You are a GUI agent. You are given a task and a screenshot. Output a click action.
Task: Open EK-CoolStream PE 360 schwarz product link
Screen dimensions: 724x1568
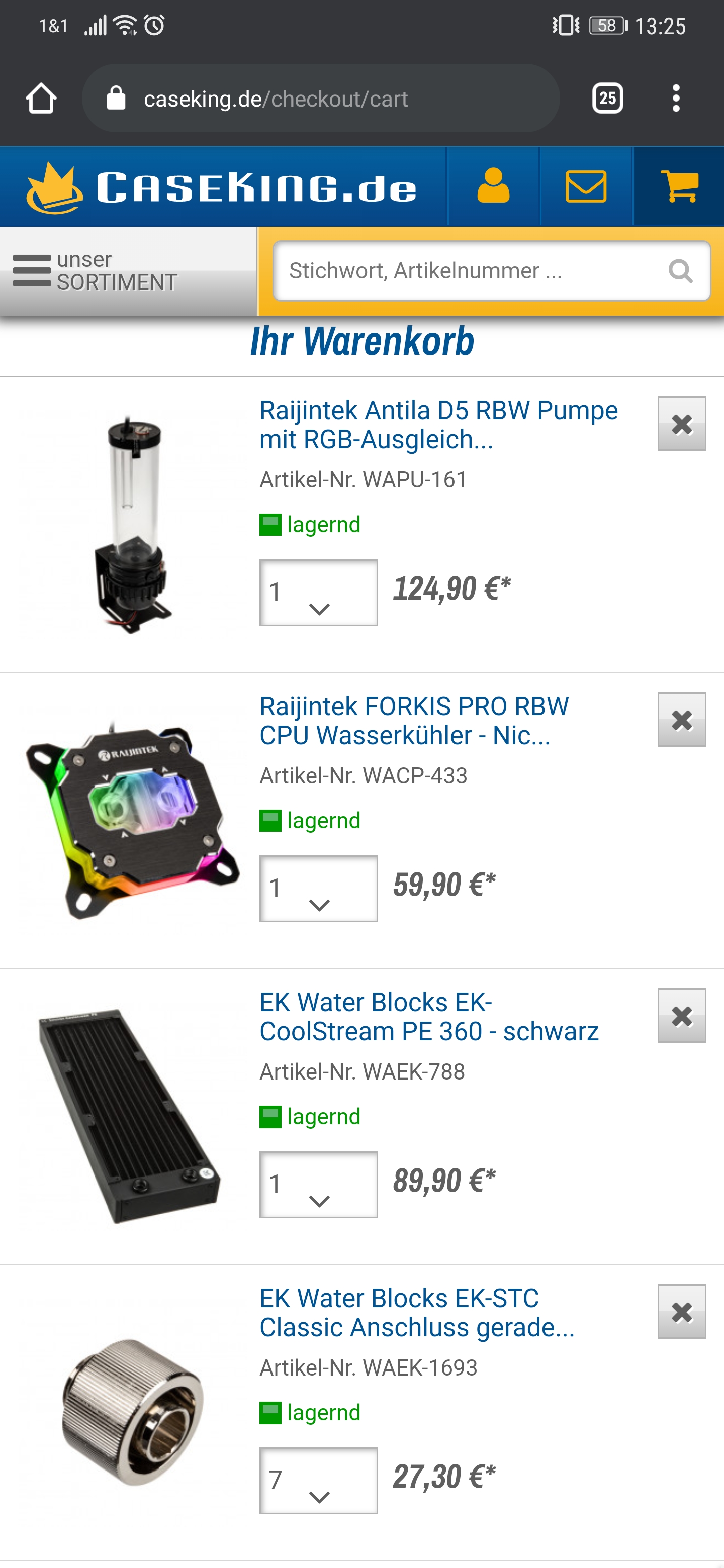point(429,1017)
